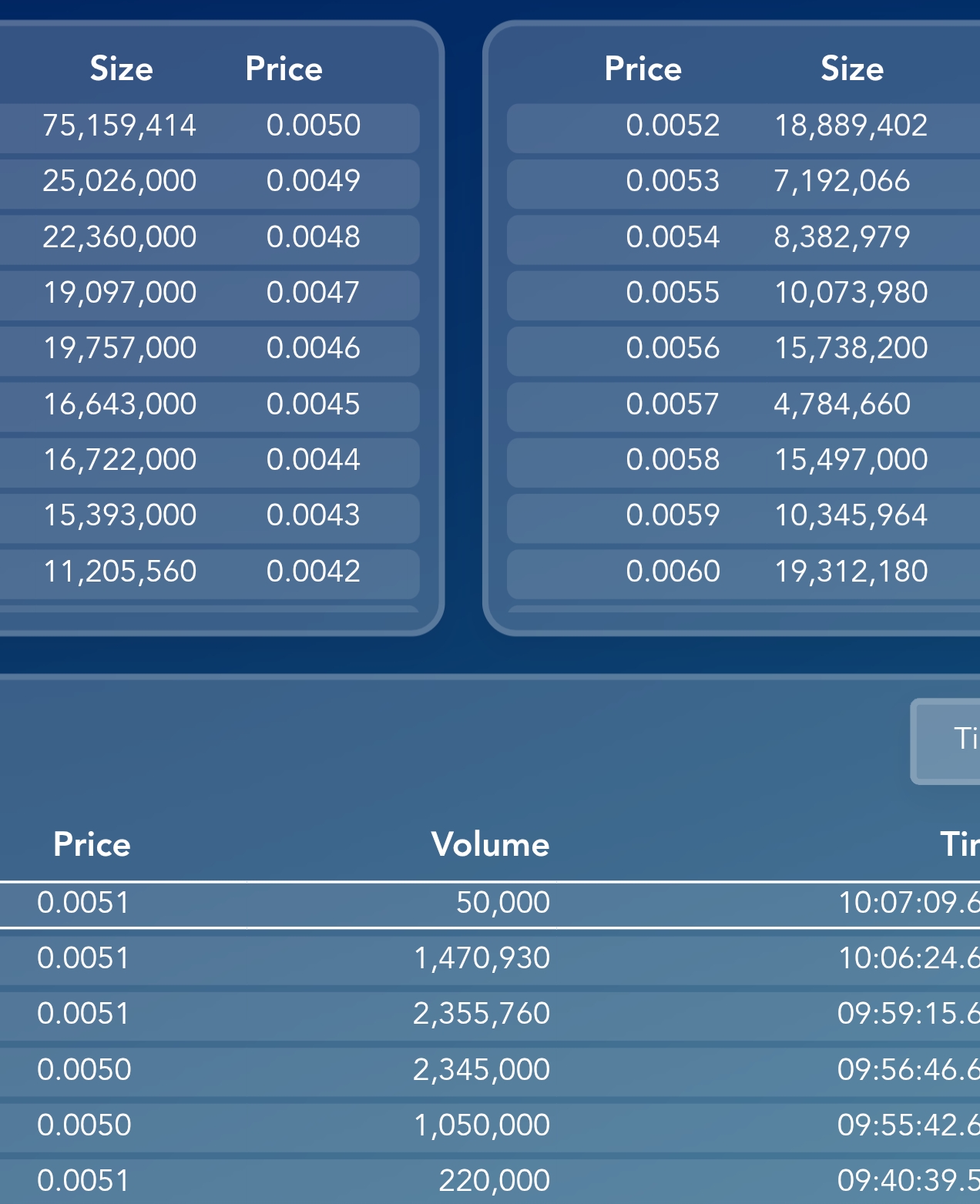Viewport: 980px width, 1204px height.
Task: Select the trade with volume 2,345,000
Action: tap(490, 1070)
